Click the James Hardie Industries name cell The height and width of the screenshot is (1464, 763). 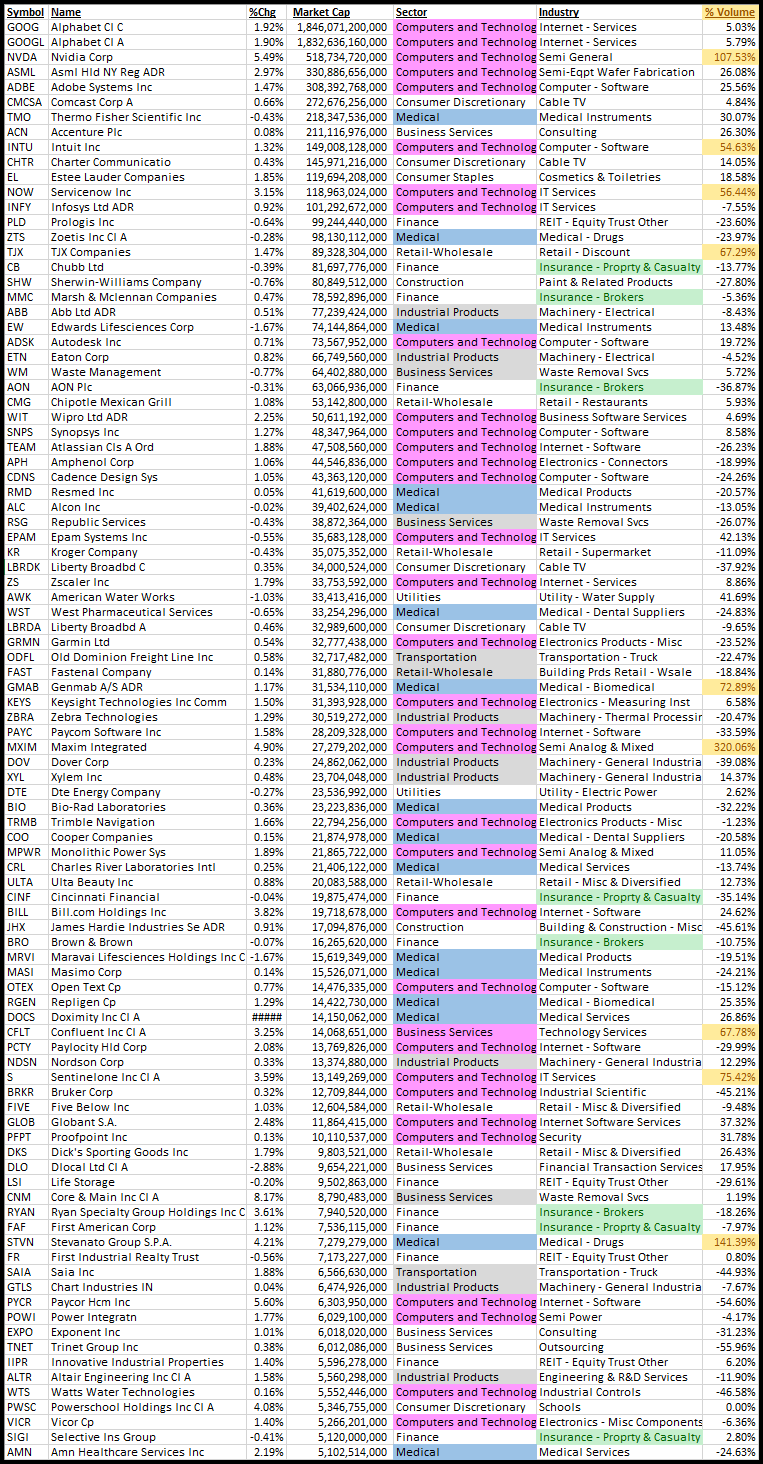pos(147,927)
